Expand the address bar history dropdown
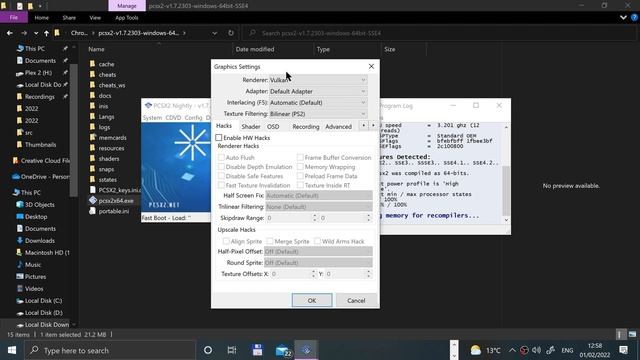 (x=214, y=33)
